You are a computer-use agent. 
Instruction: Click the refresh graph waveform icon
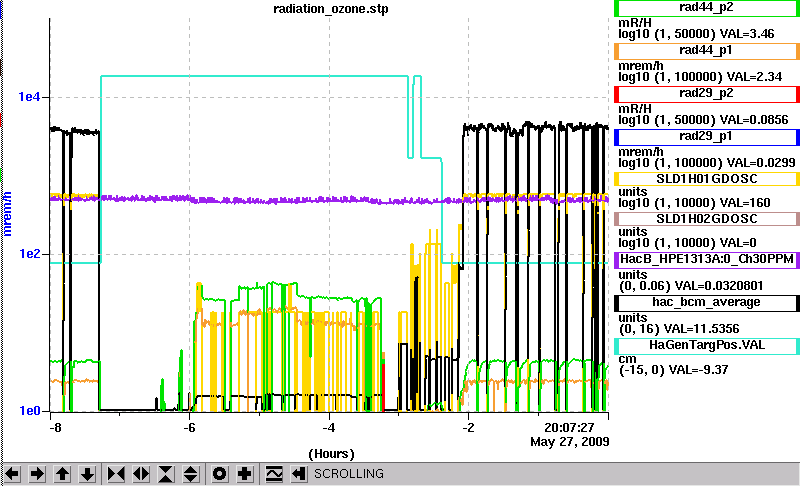click(x=274, y=474)
